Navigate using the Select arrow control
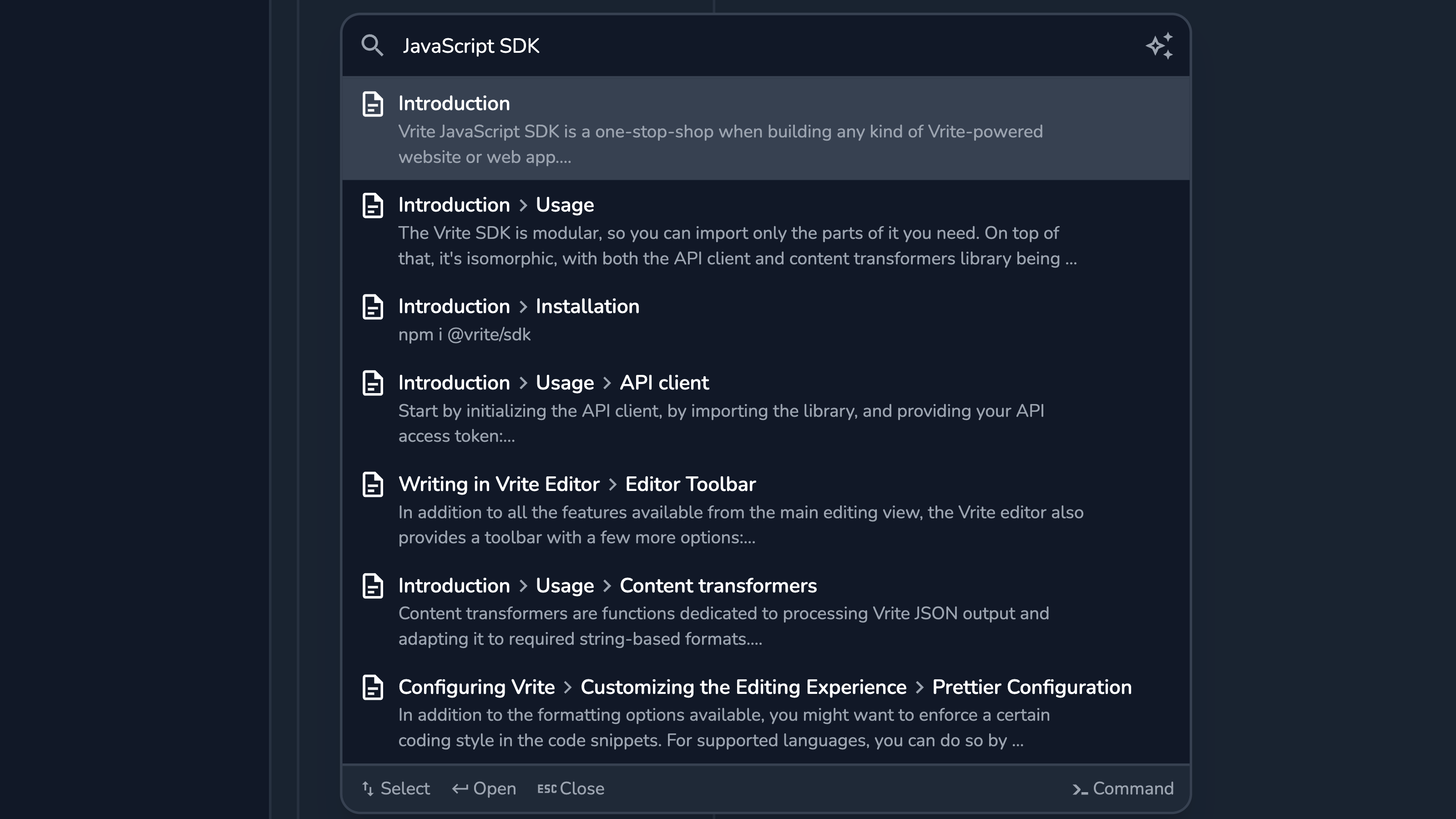1456x819 pixels. pos(368,789)
